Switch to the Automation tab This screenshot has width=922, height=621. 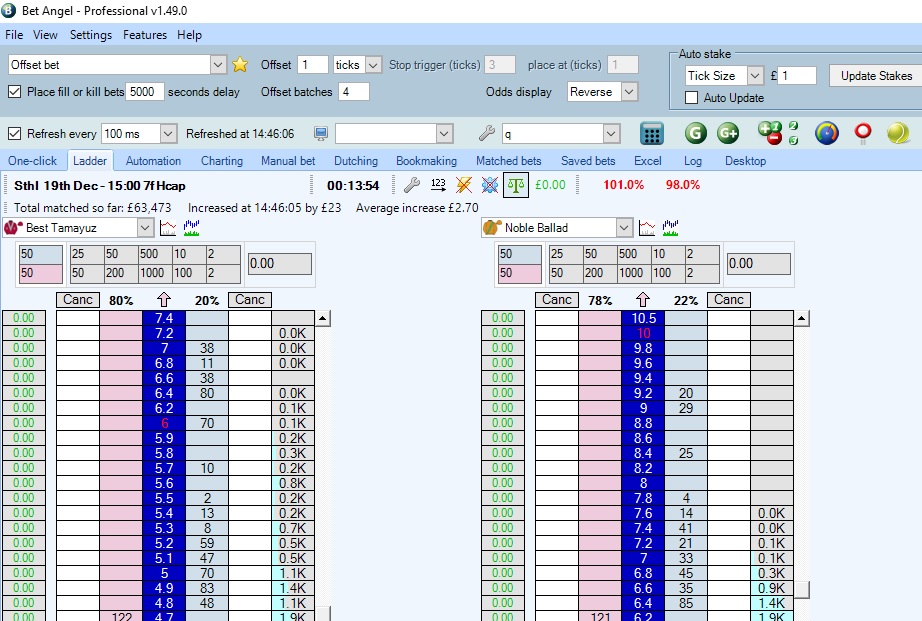tap(153, 161)
